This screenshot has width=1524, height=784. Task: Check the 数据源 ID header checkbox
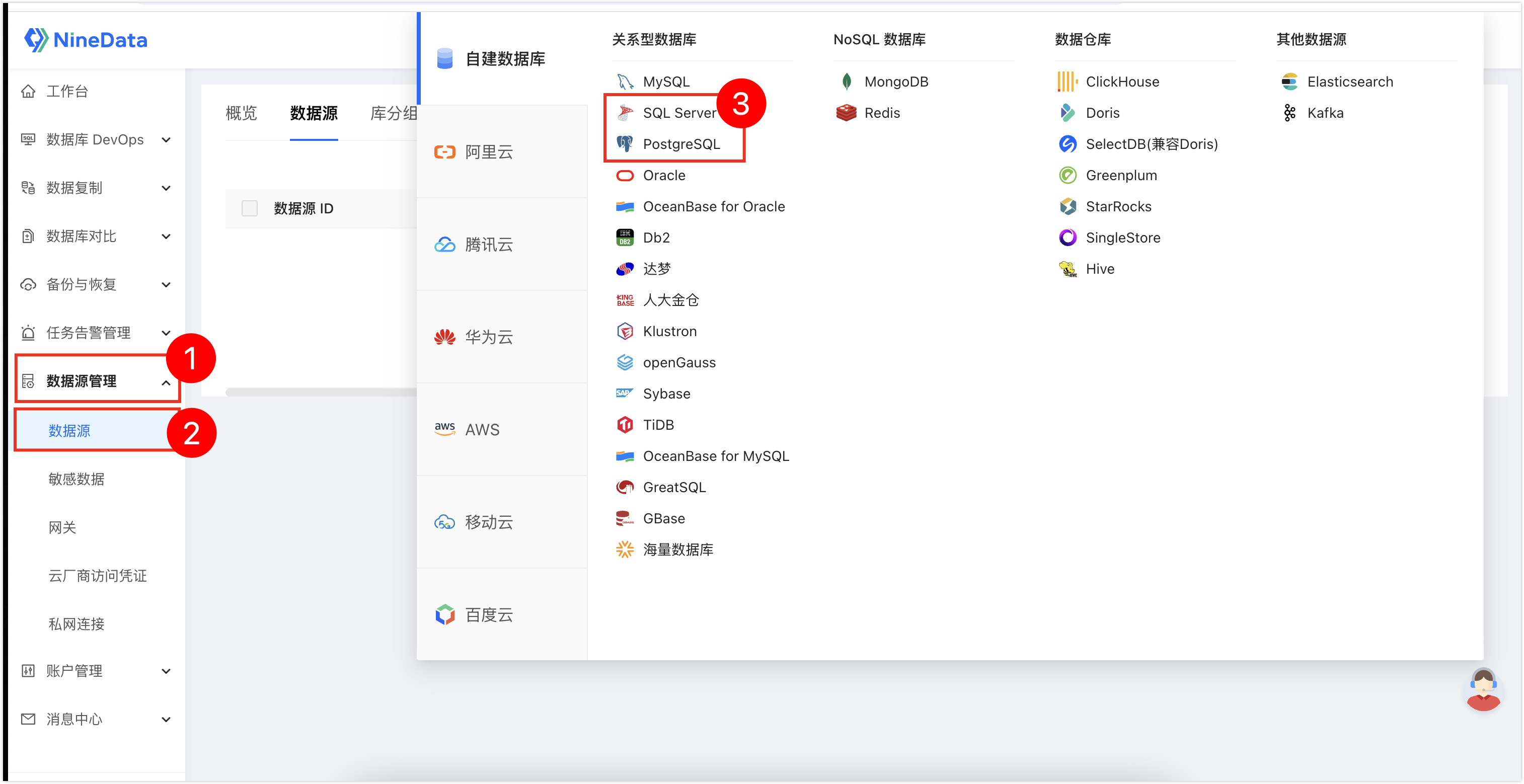click(250, 208)
